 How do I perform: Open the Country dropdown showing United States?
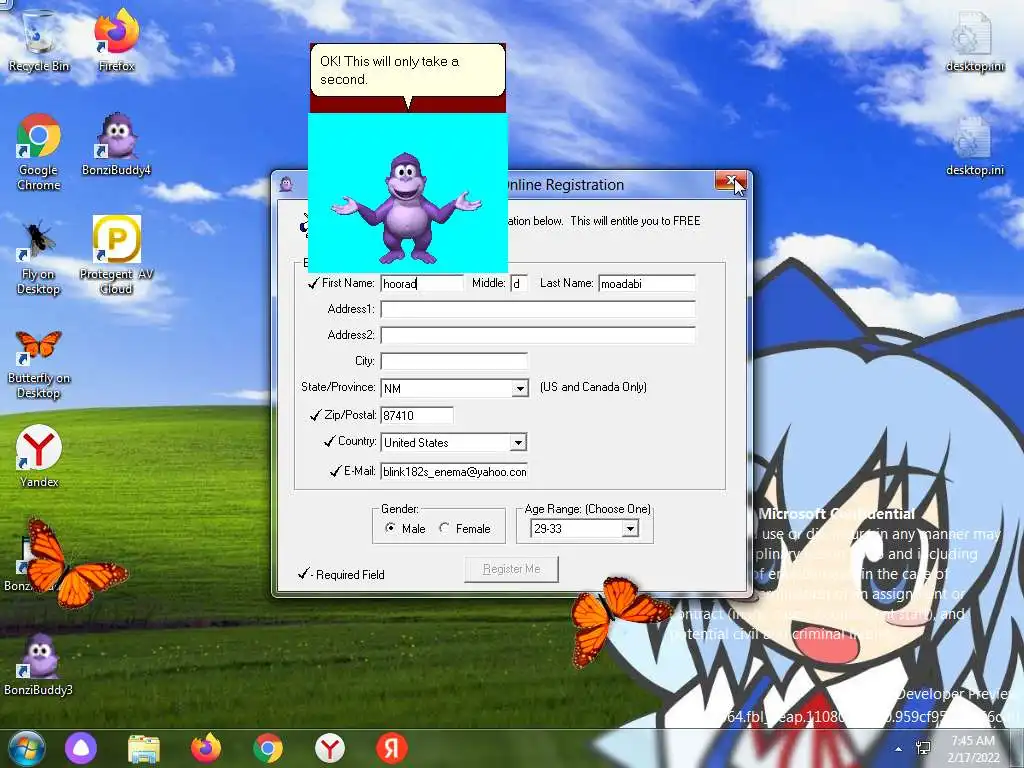(518, 443)
